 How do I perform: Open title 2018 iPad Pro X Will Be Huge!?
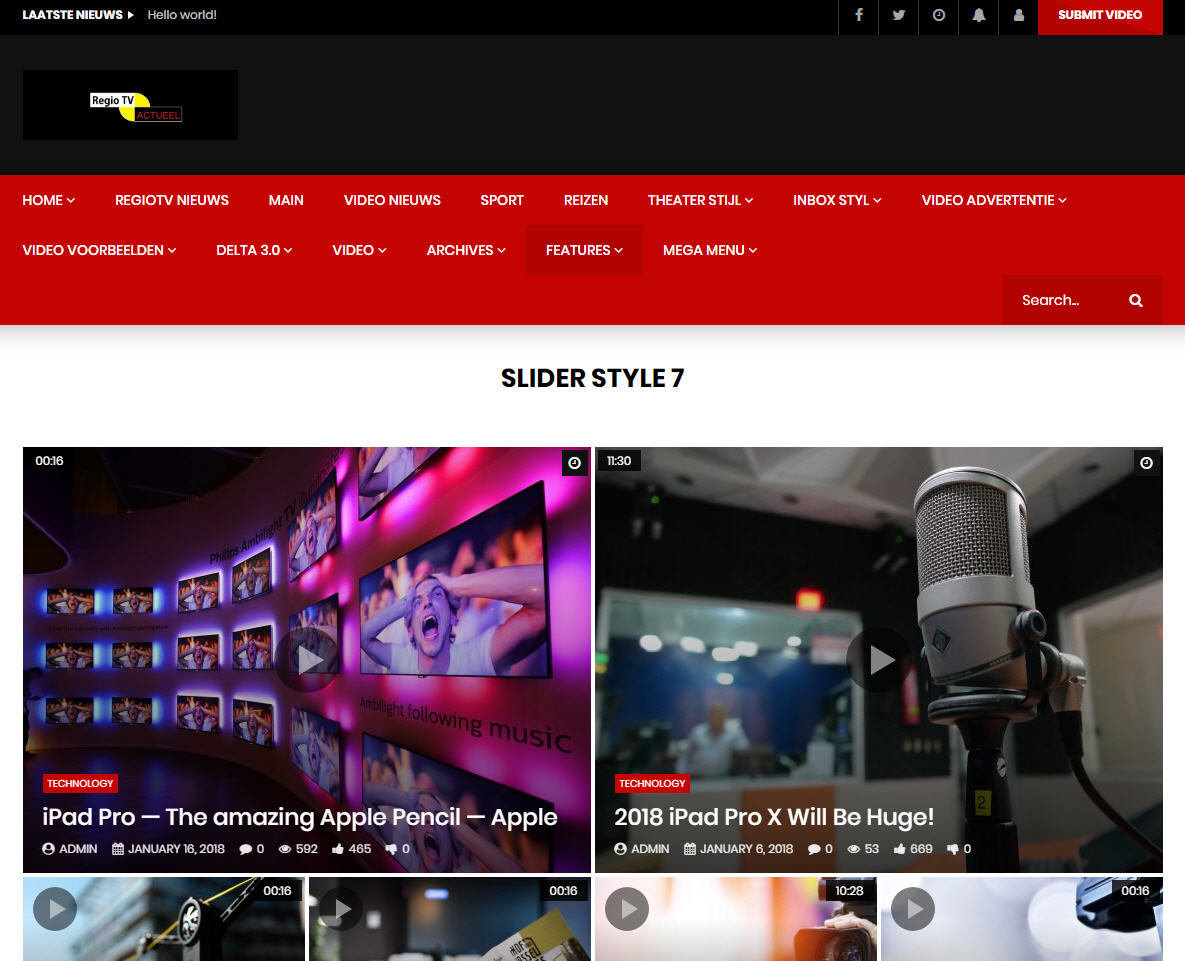pos(774,817)
